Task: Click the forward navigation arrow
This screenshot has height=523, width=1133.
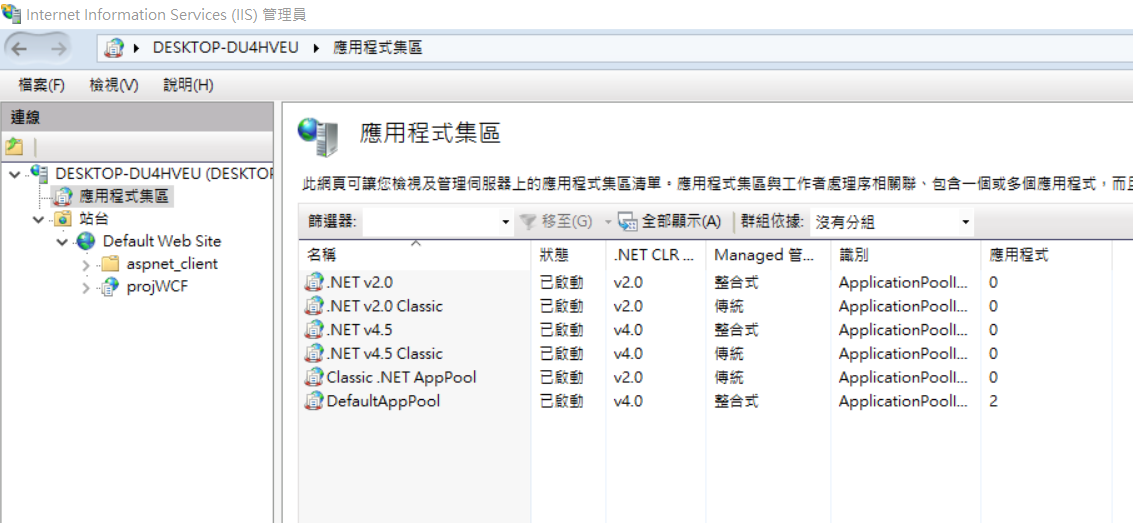Action: point(58,48)
